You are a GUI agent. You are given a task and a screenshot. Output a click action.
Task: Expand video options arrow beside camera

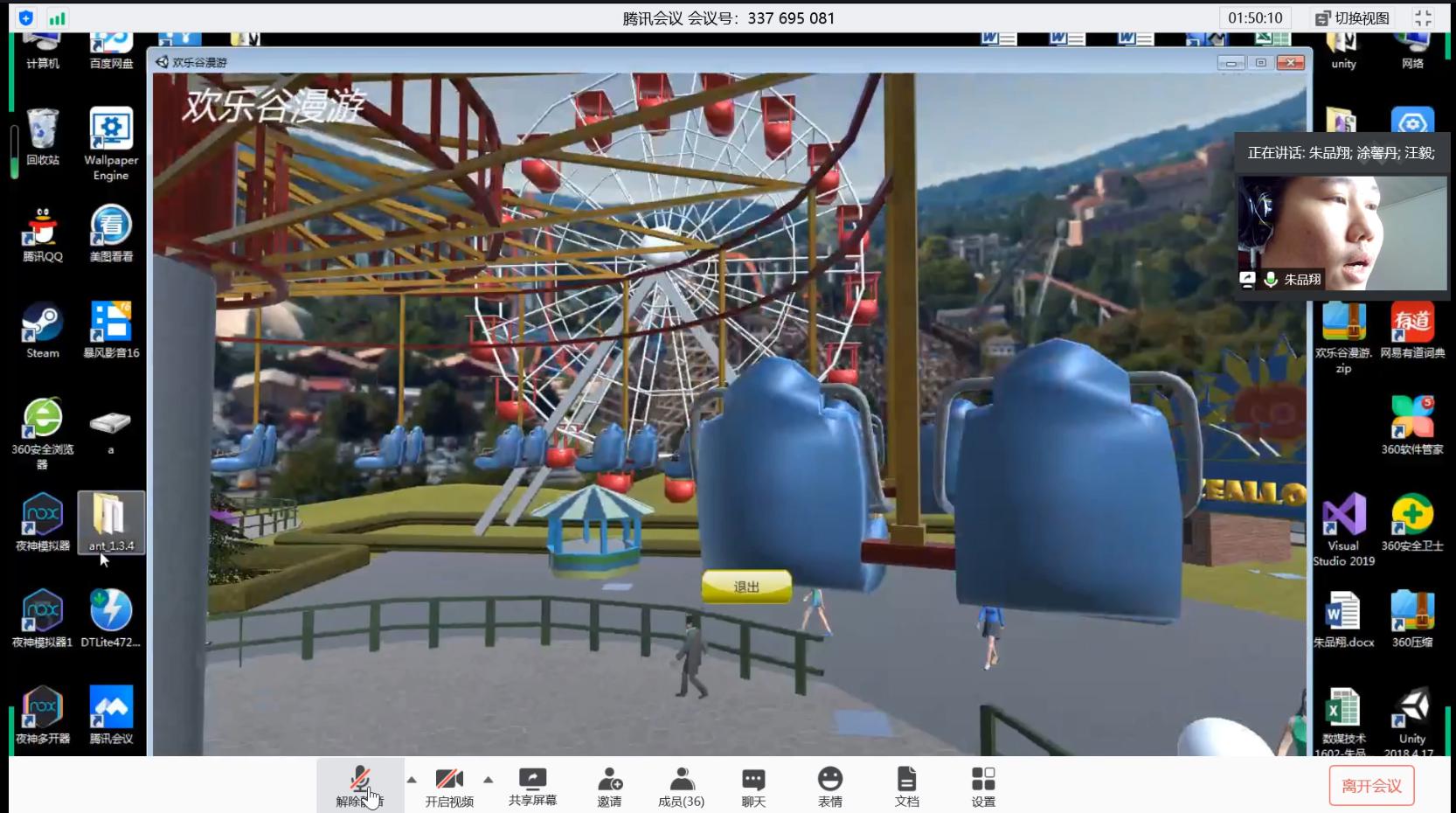489,779
